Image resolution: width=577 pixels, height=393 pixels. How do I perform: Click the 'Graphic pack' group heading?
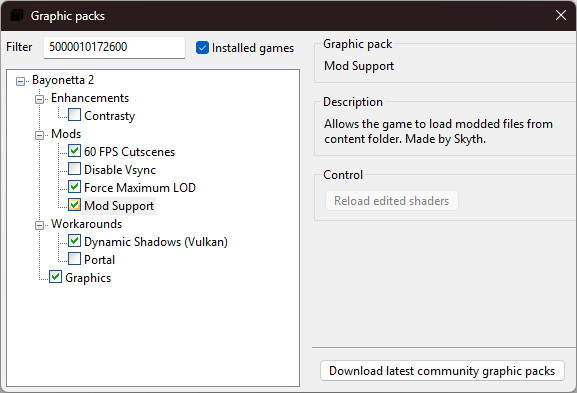pos(358,44)
